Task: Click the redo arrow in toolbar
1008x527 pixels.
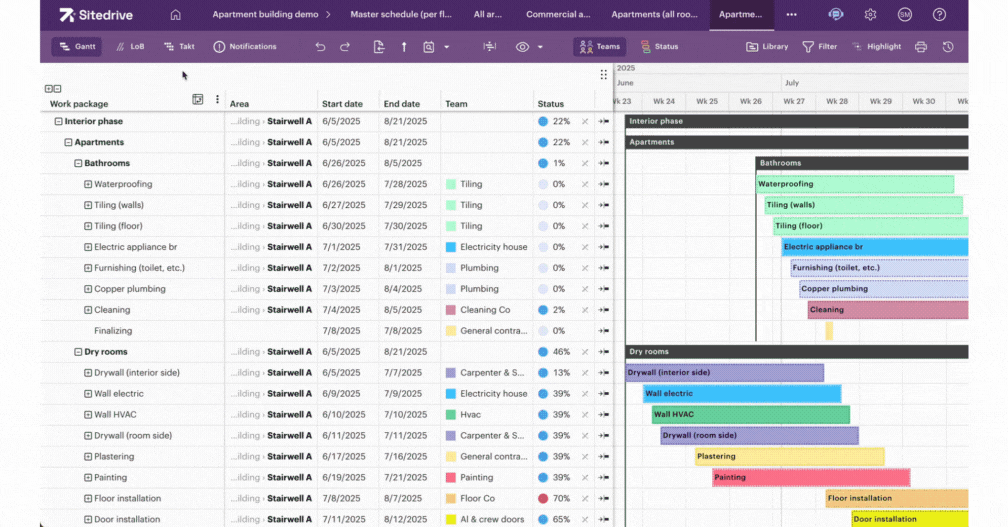Action: [x=345, y=47]
